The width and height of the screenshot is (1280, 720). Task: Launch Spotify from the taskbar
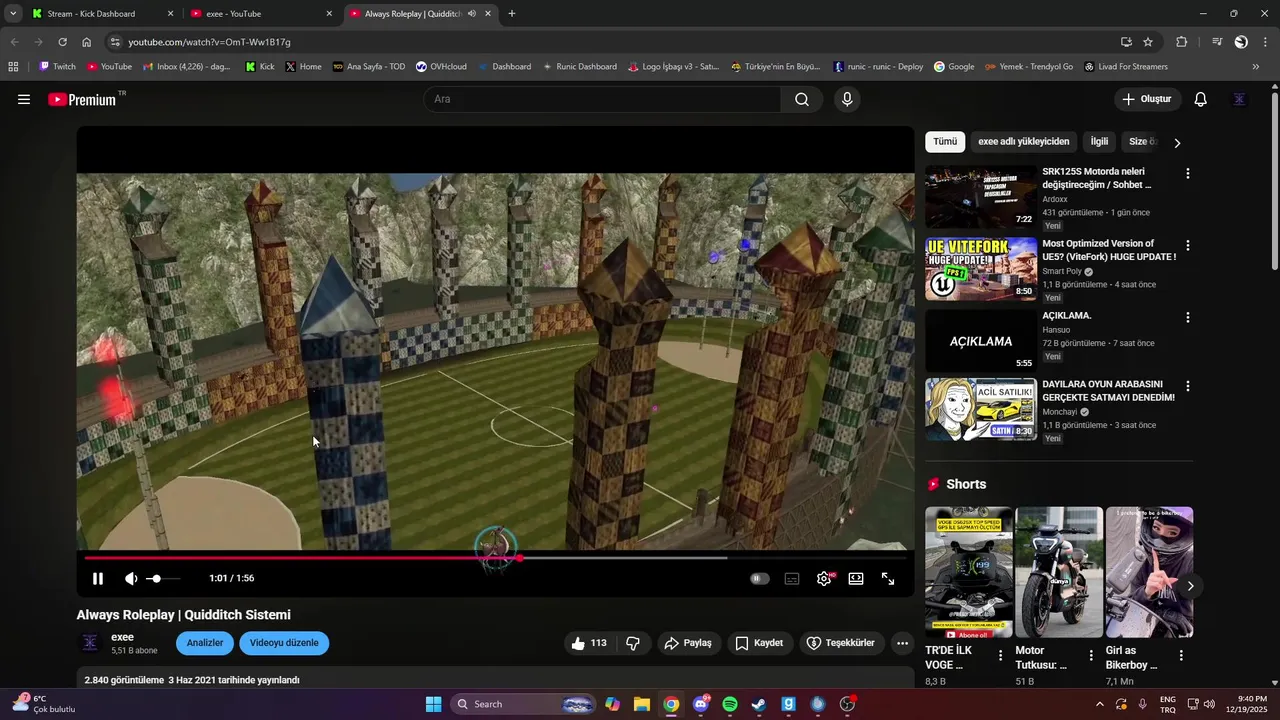point(730,704)
